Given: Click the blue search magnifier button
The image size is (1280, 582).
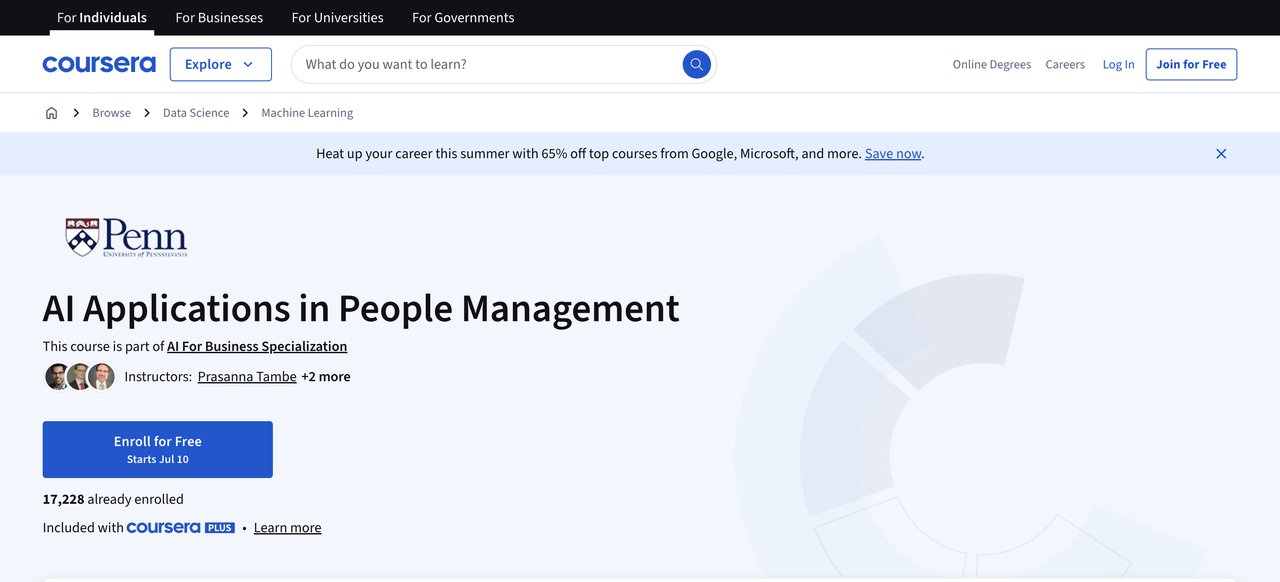Looking at the screenshot, I should (x=697, y=64).
